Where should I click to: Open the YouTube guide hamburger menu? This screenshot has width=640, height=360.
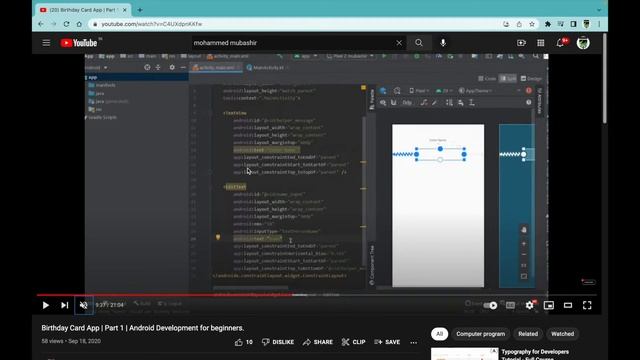[46, 43]
